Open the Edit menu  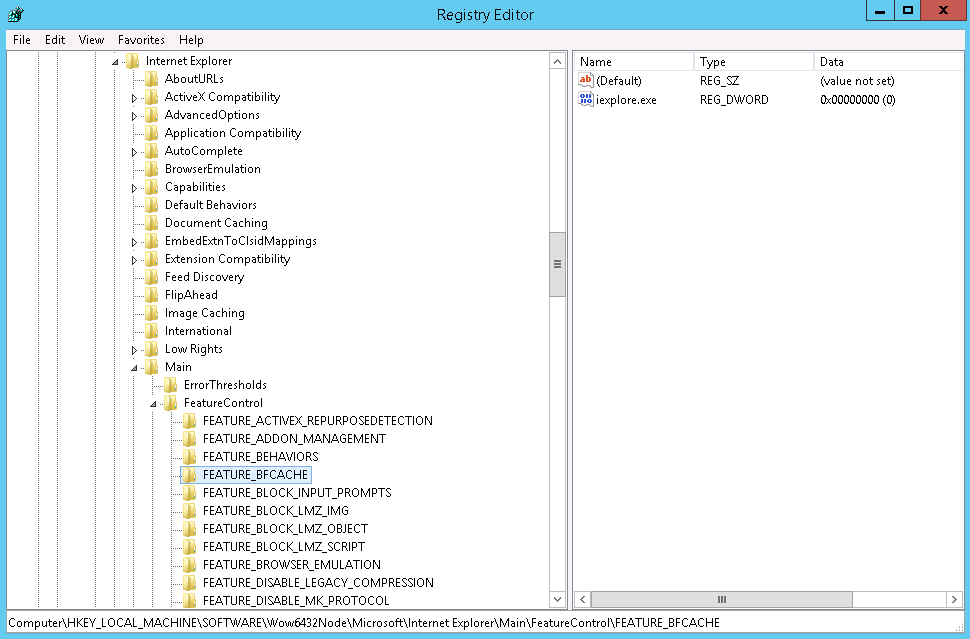point(55,40)
